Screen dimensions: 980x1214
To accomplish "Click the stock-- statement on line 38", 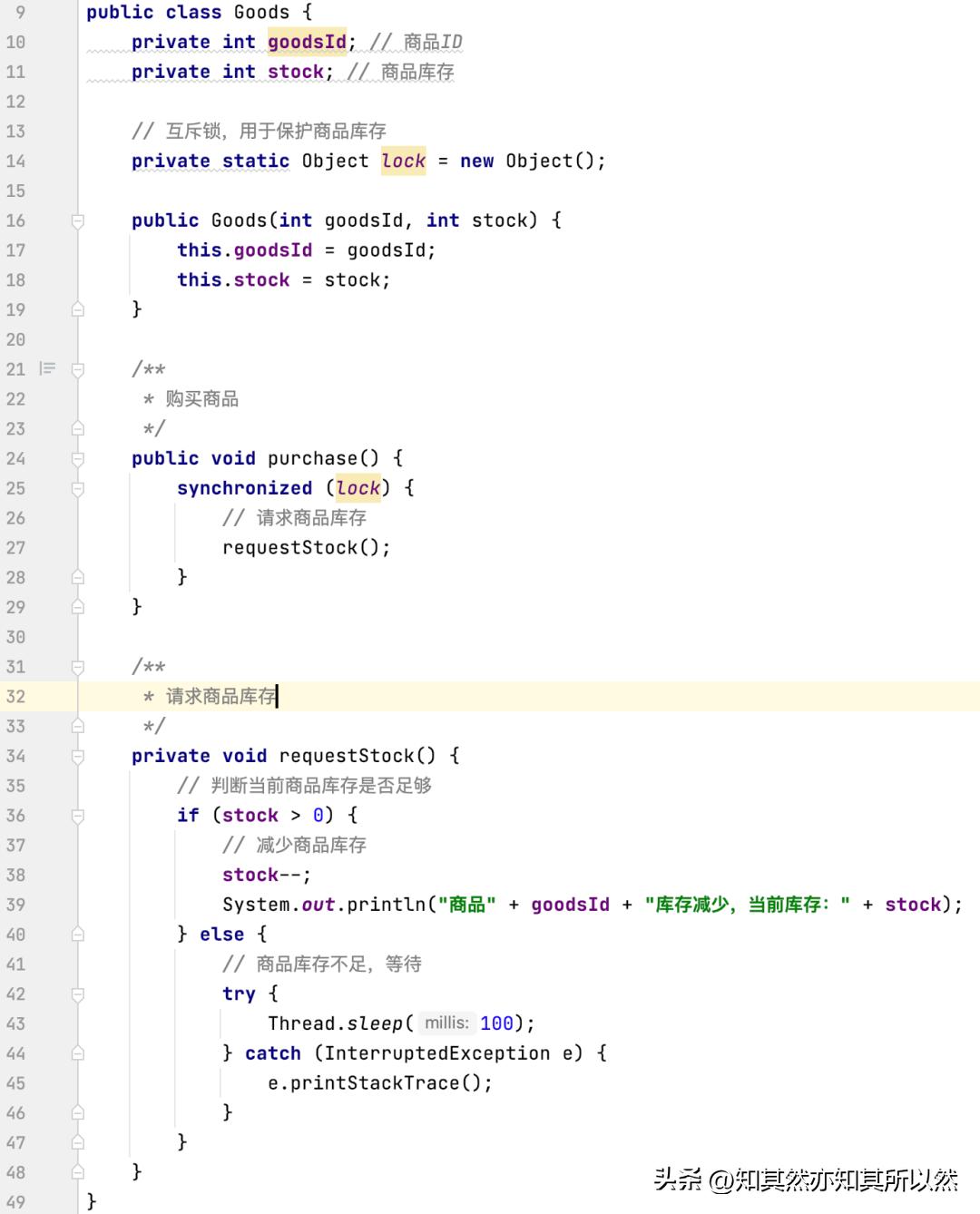I will [x=267, y=875].
